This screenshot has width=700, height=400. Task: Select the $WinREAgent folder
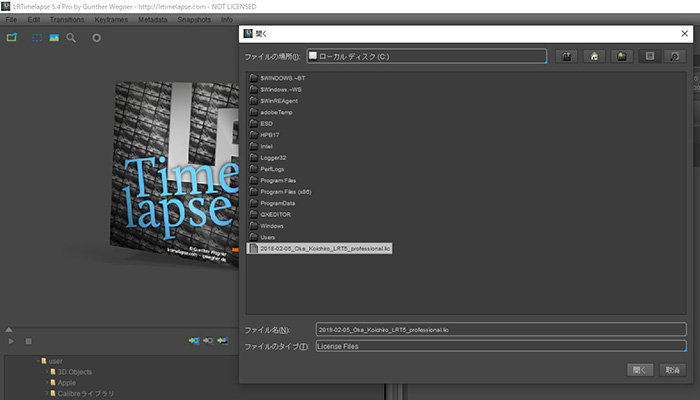pos(274,101)
